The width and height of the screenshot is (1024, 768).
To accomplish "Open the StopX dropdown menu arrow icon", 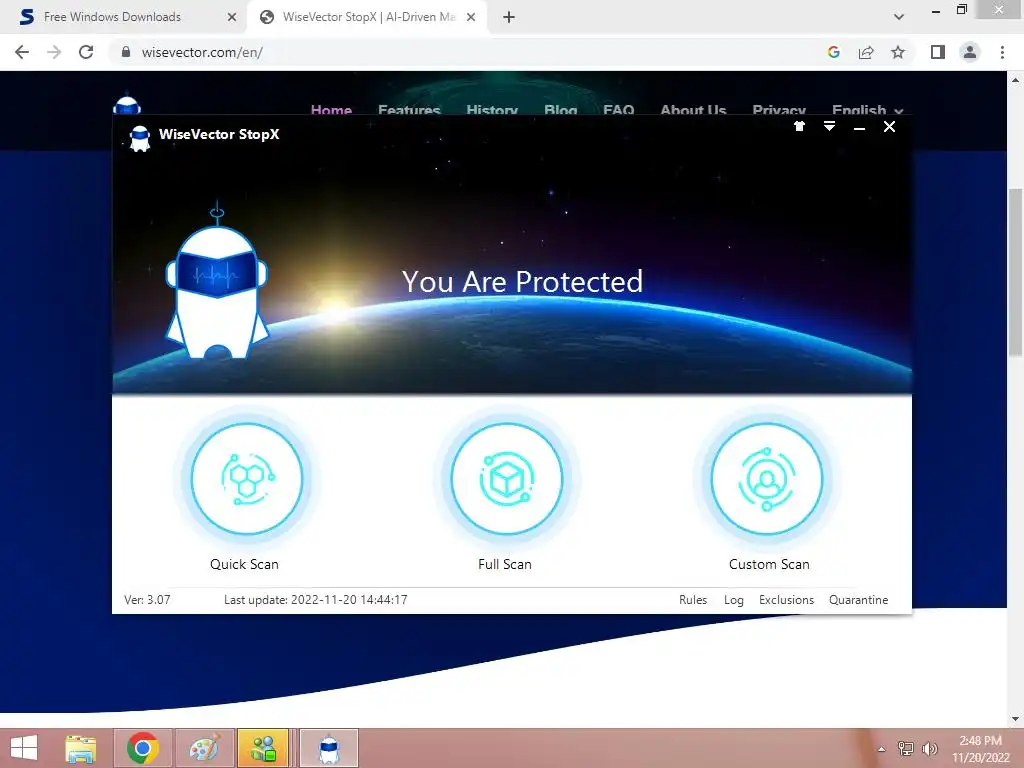I will pos(829,127).
